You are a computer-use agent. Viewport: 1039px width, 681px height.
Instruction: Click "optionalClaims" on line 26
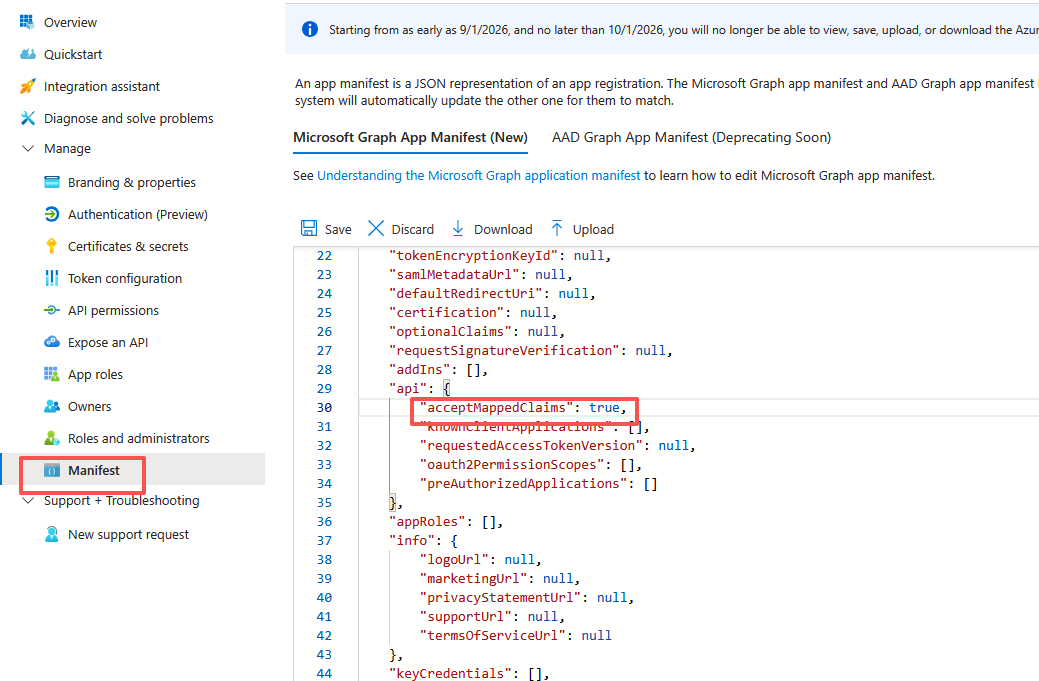pyautogui.click(x=450, y=331)
